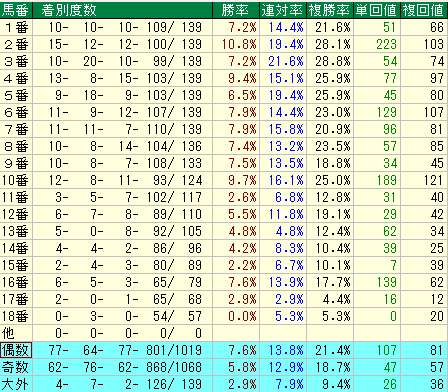The height and width of the screenshot is (392, 448).
Task: Click the 868/1068 count in 奇数 row
Action: pos(174,367)
